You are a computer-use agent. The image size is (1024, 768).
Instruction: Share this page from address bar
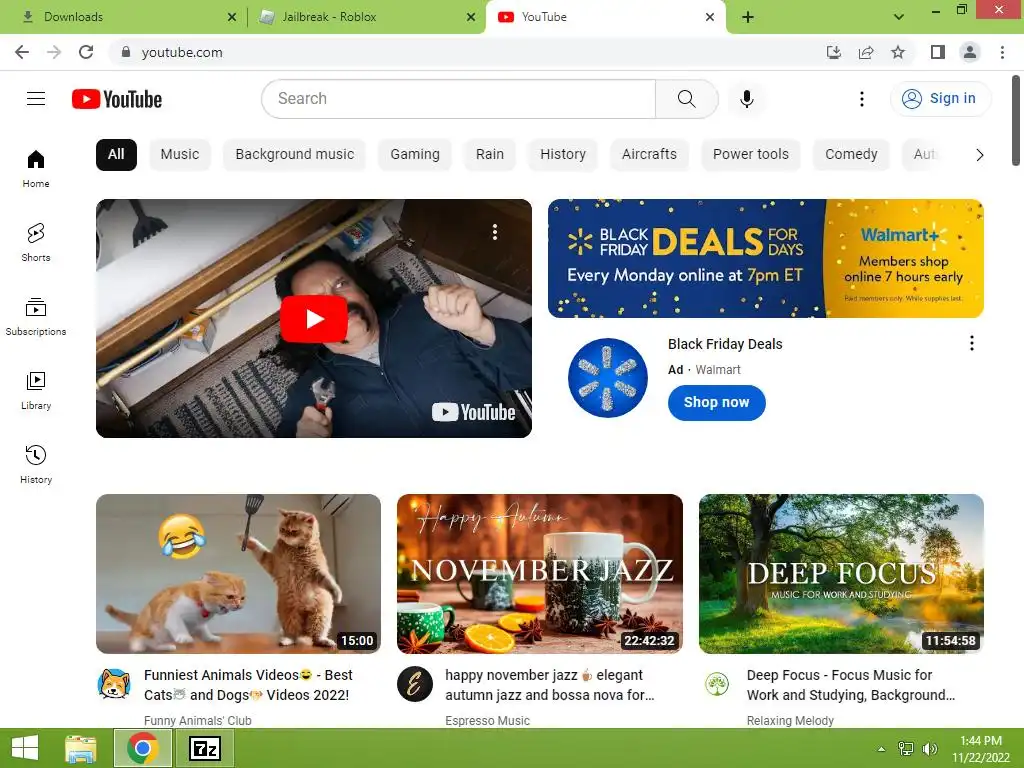click(x=866, y=52)
